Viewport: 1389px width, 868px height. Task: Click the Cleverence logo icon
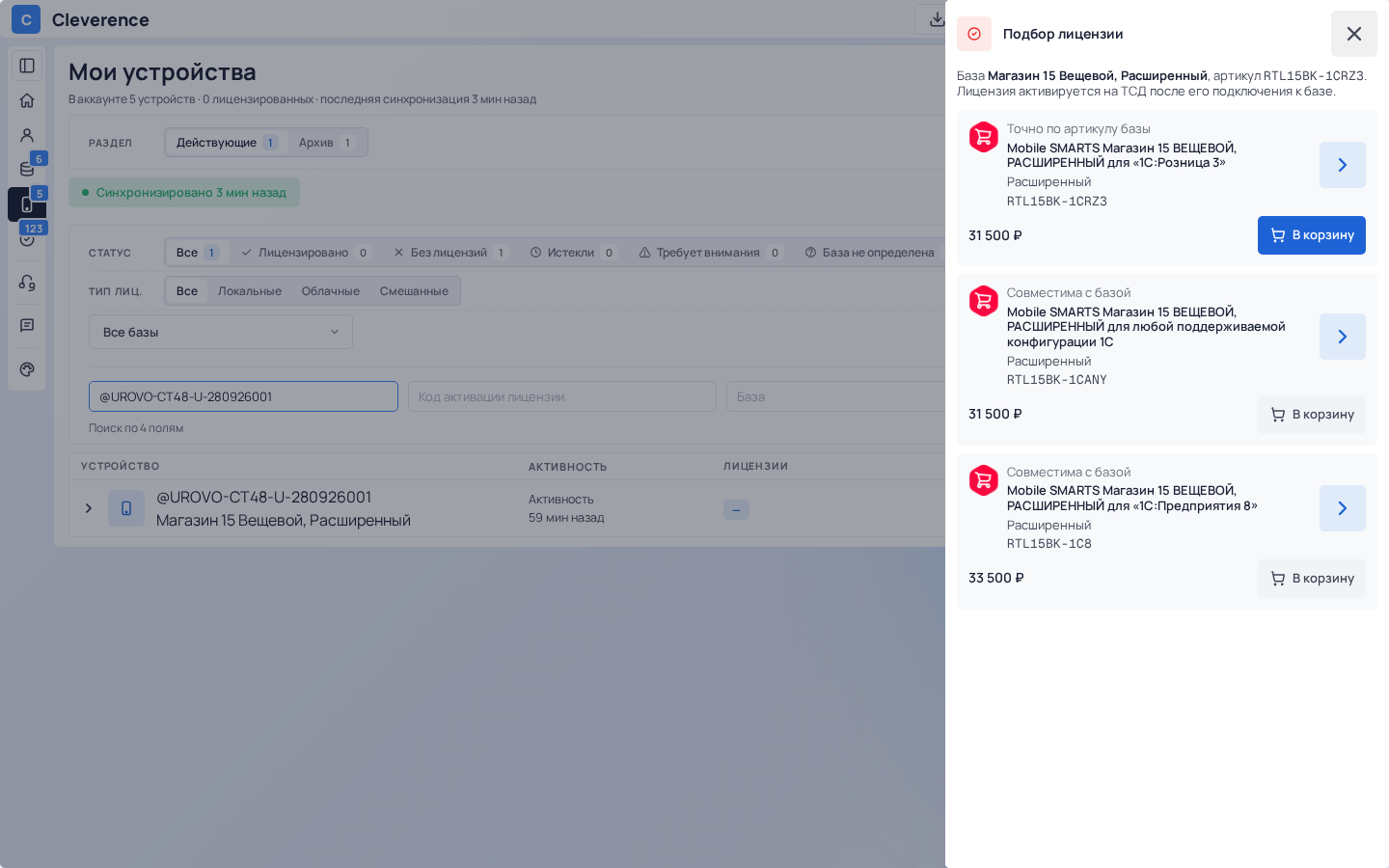pyautogui.click(x=26, y=19)
